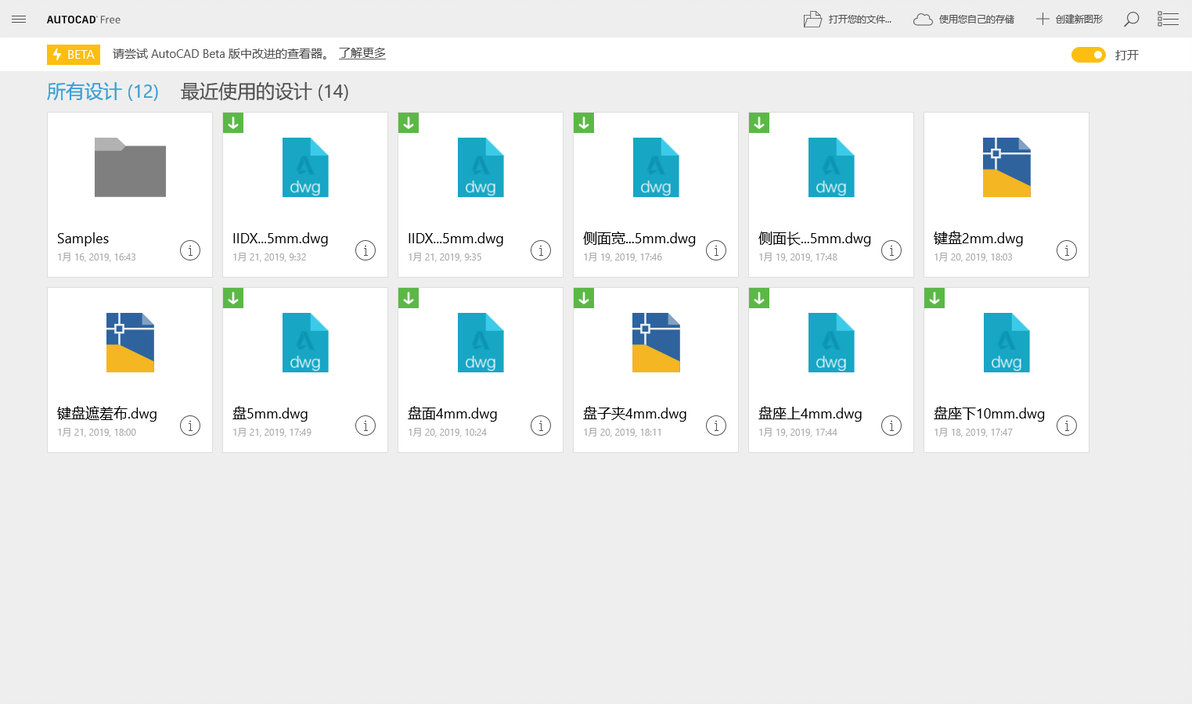The height and width of the screenshot is (704, 1192).
Task: Open 键盘遮羞布.dwg drawing thumbnail
Action: (x=130, y=342)
